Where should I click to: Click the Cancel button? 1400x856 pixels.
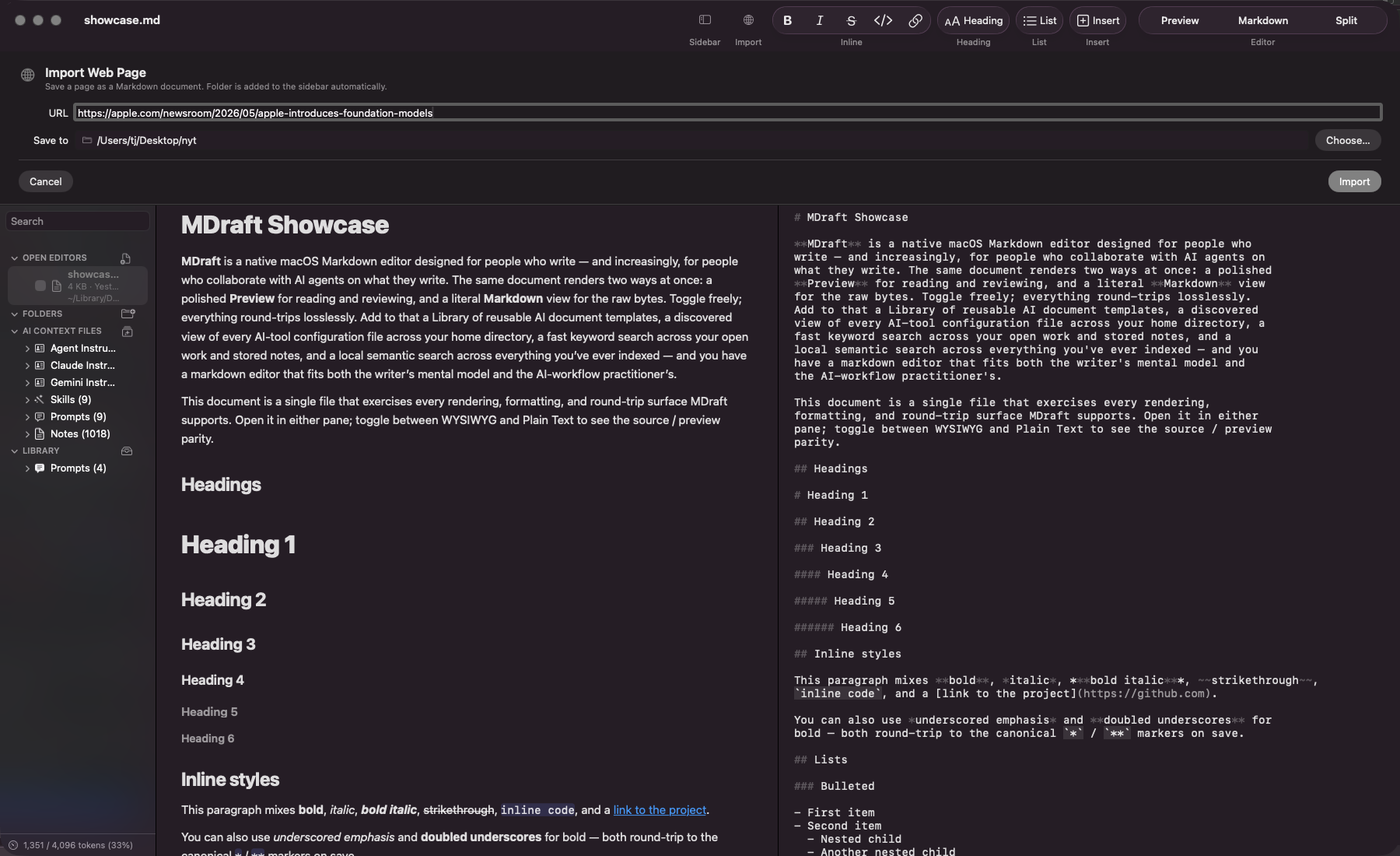click(x=46, y=181)
